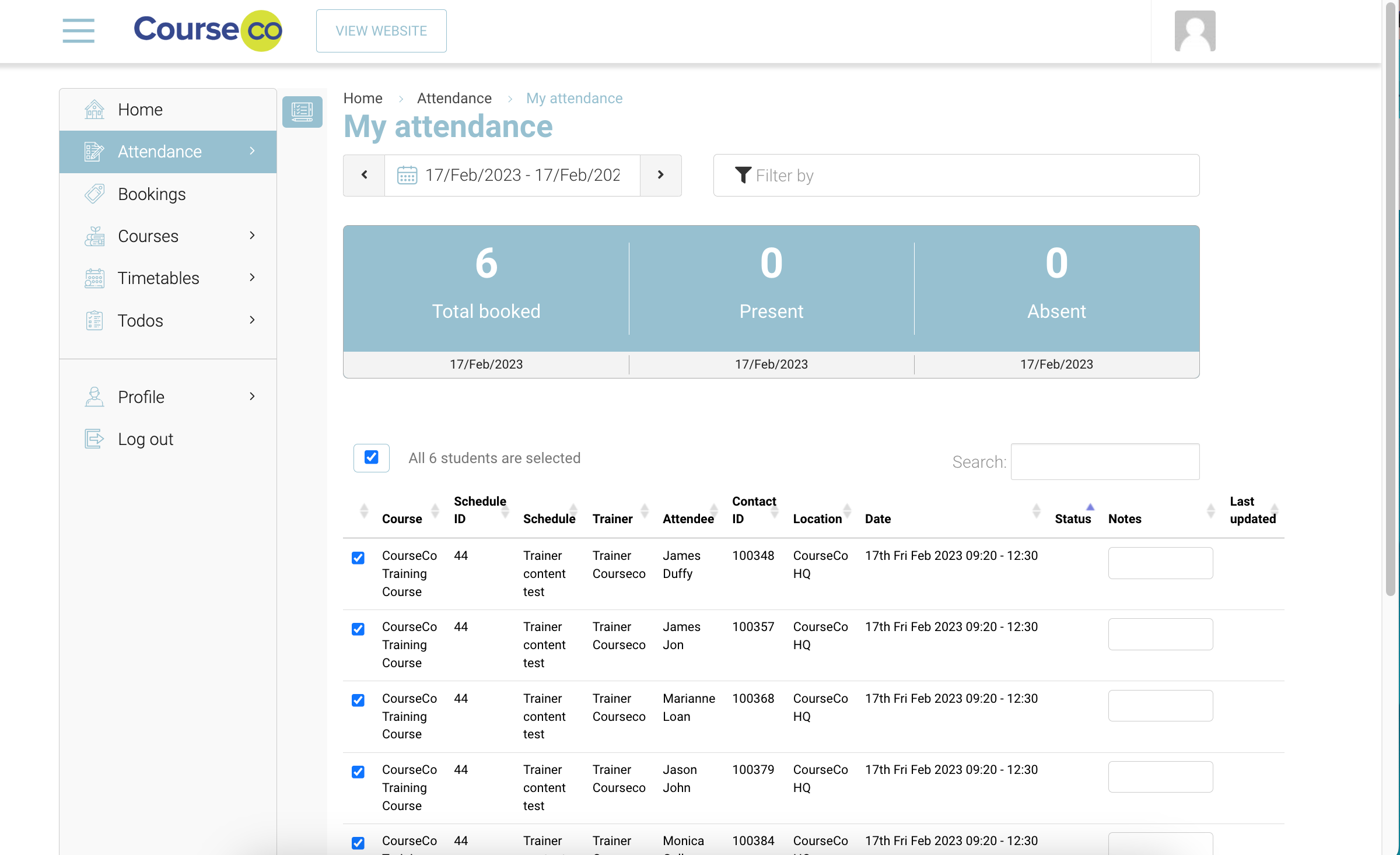1400x855 pixels.
Task: Expand the Timetables submenu chevron
Action: coord(252,278)
